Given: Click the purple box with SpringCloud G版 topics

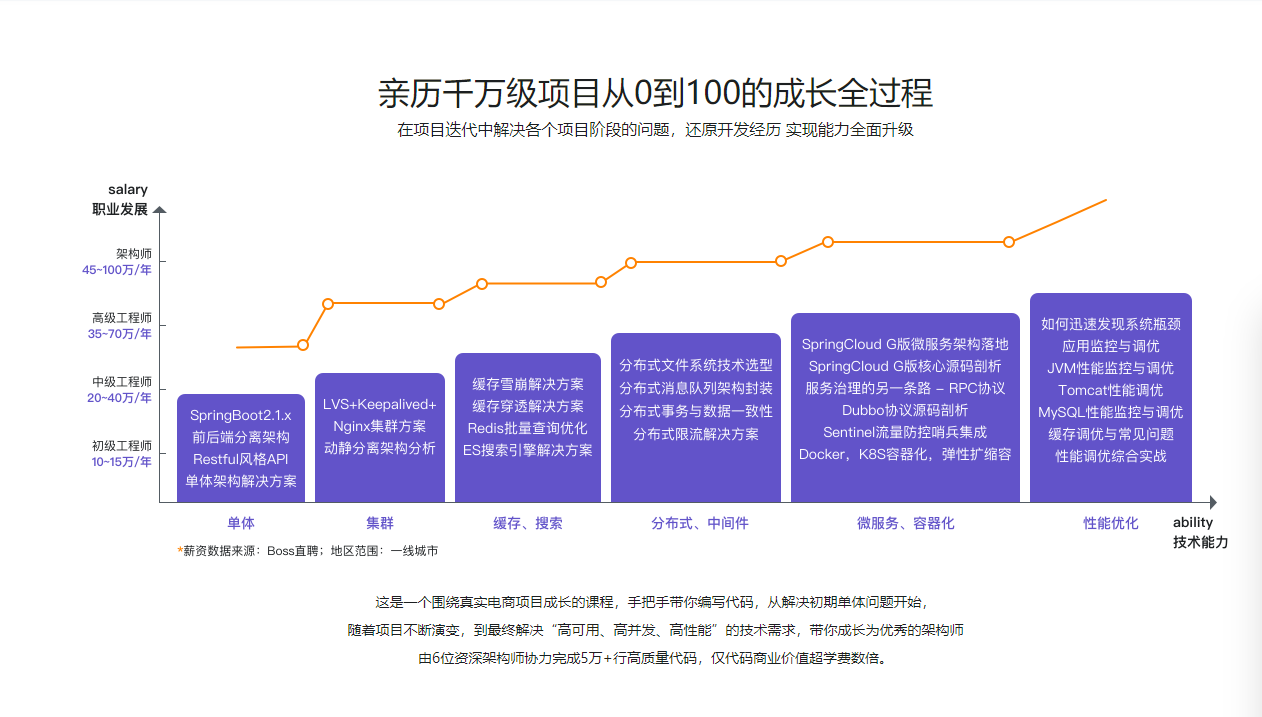Looking at the screenshot, I should 905,407.
